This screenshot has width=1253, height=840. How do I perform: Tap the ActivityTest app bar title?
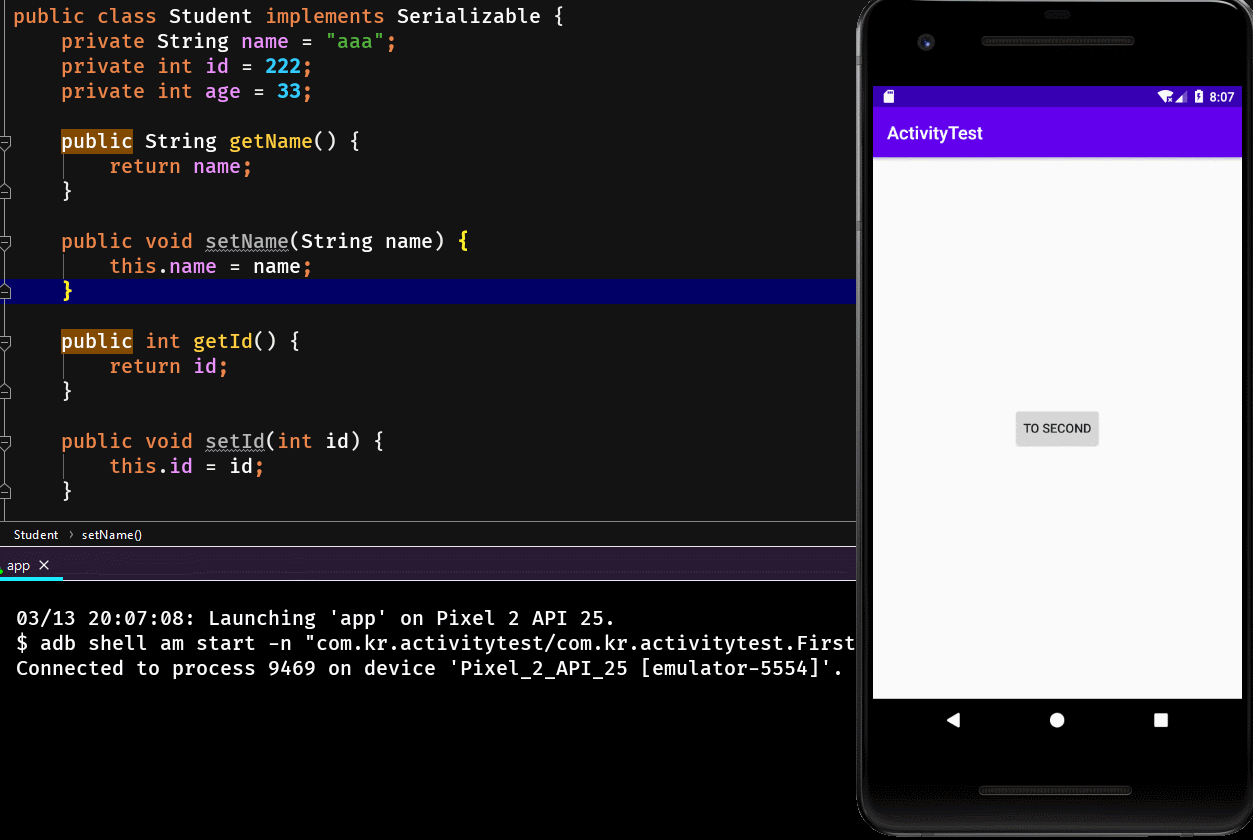tap(935, 133)
